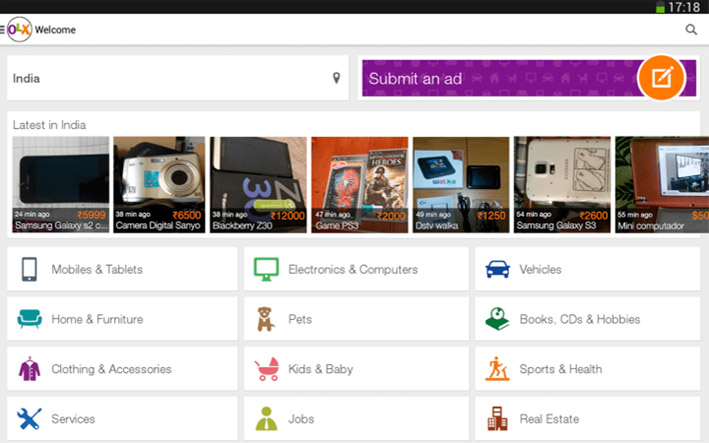
Task: Tap the Jobs person icon
Action: [266, 419]
